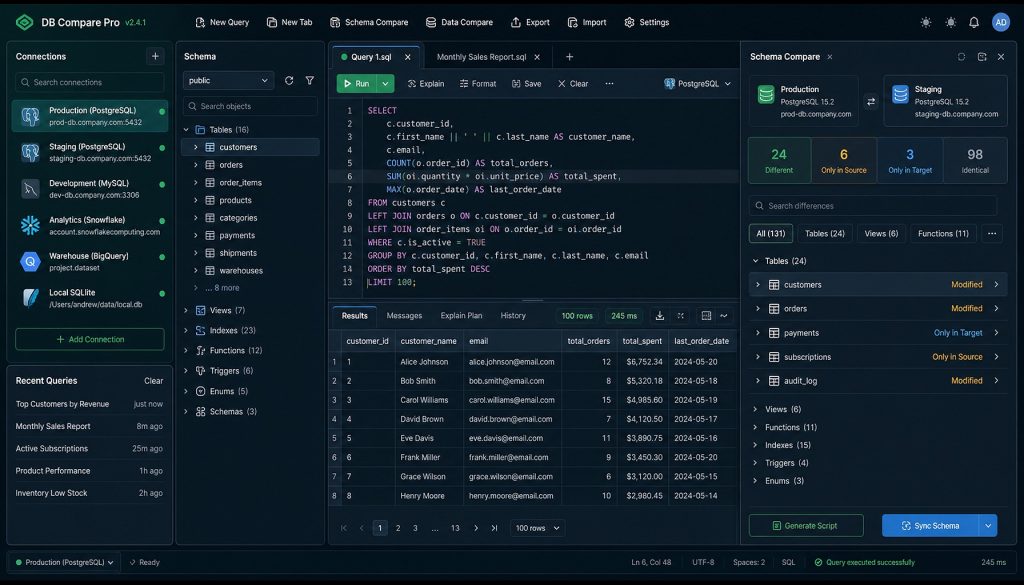Go to the next results page
The image size is (1024, 585).
pyautogui.click(x=476, y=528)
